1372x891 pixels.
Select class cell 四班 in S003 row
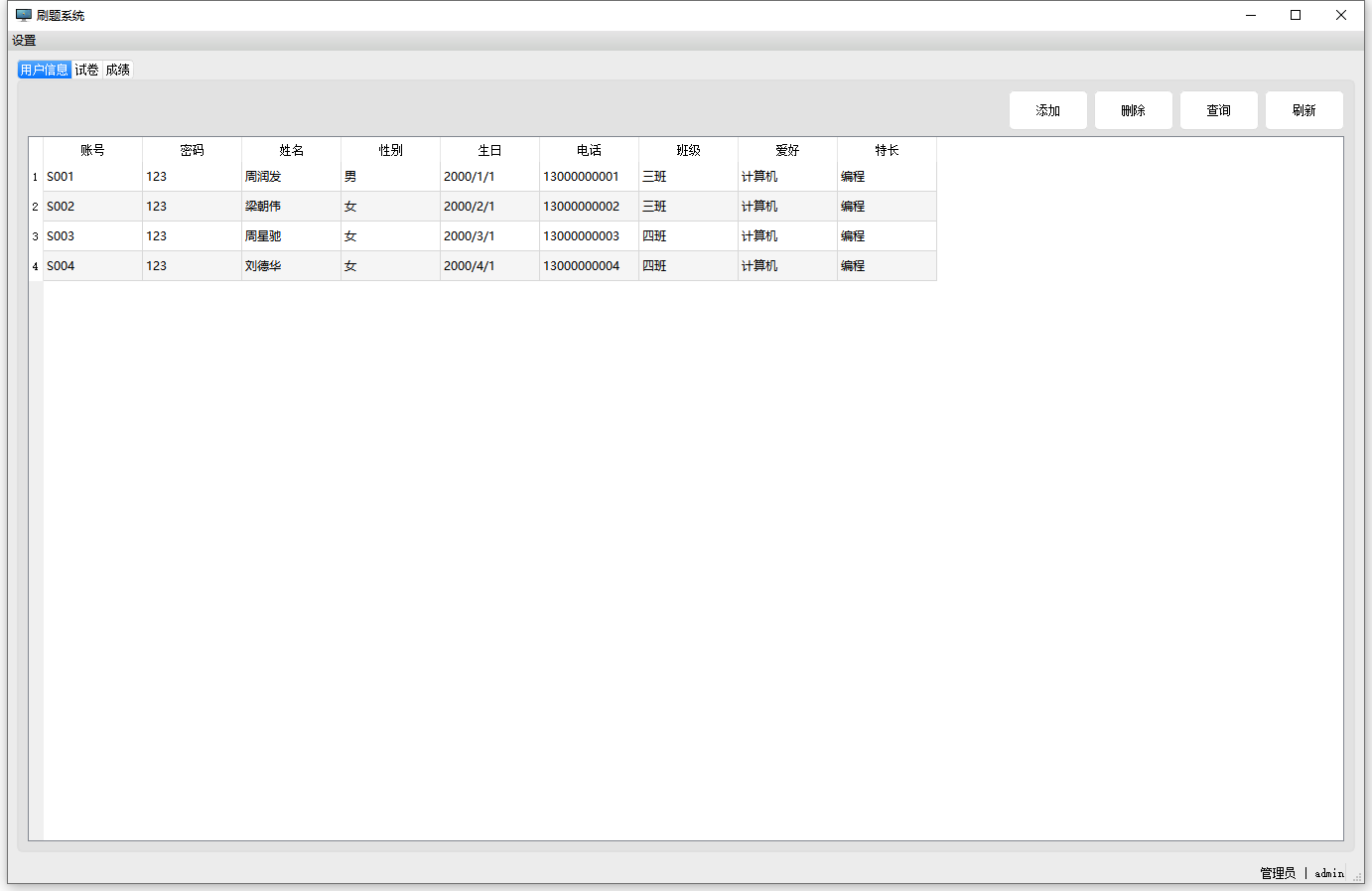click(x=688, y=236)
